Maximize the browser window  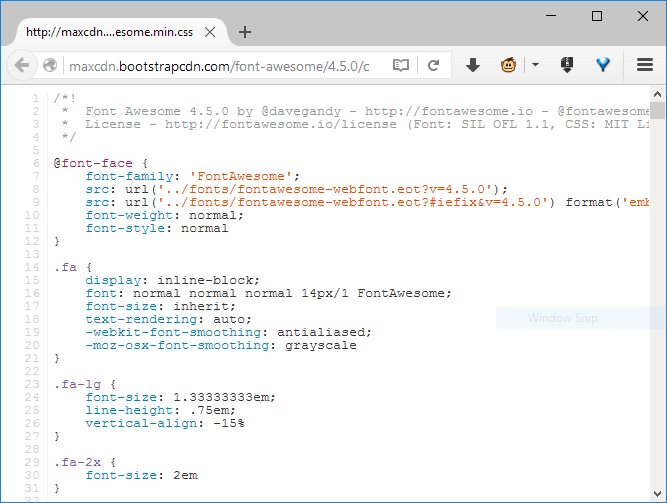(597, 16)
